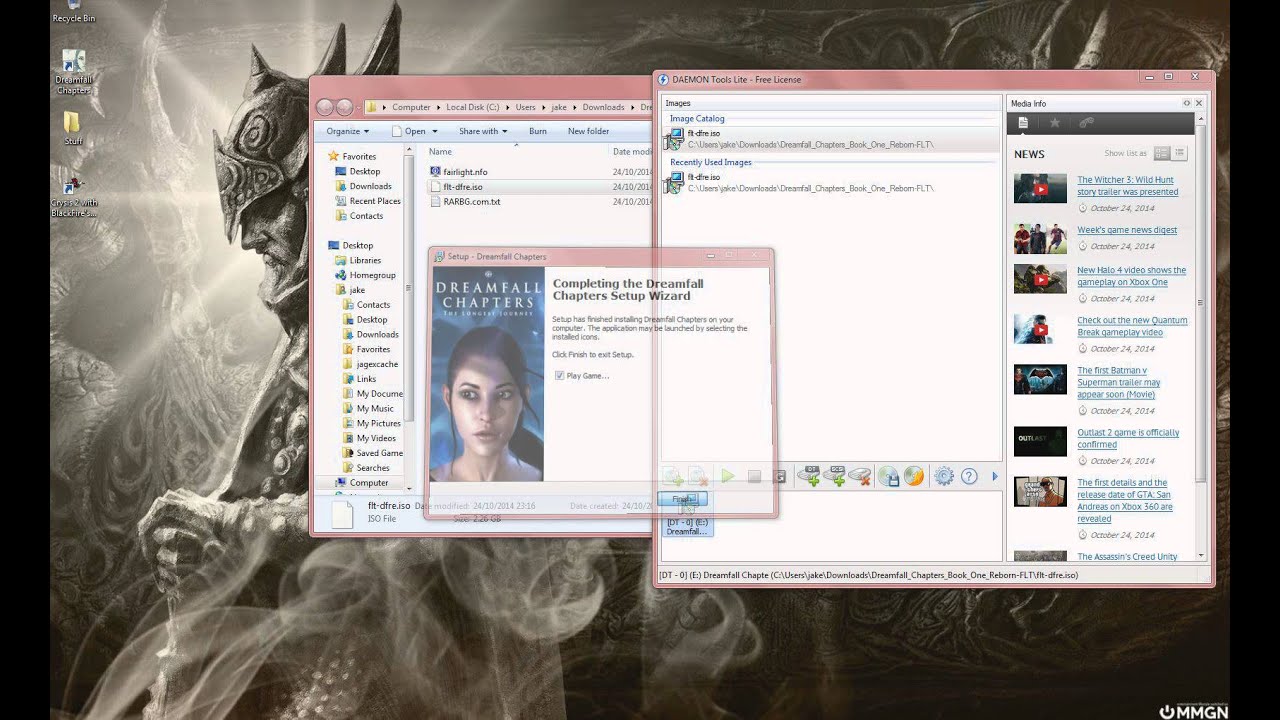The image size is (1280, 720).
Task: Close the Media Info panel
Action: point(1199,103)
